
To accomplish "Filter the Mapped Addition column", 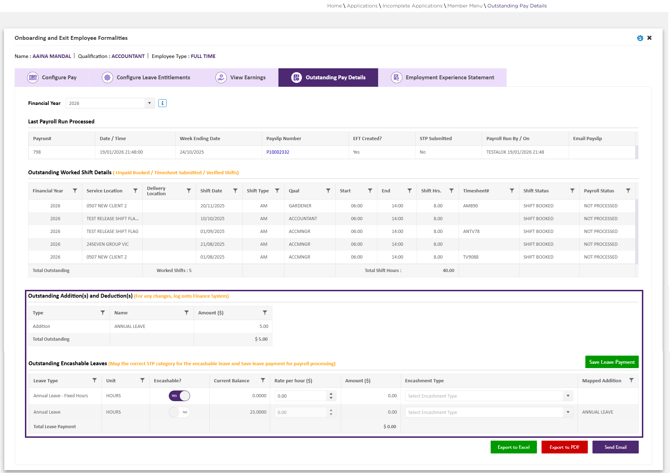I will coord(631,380).
